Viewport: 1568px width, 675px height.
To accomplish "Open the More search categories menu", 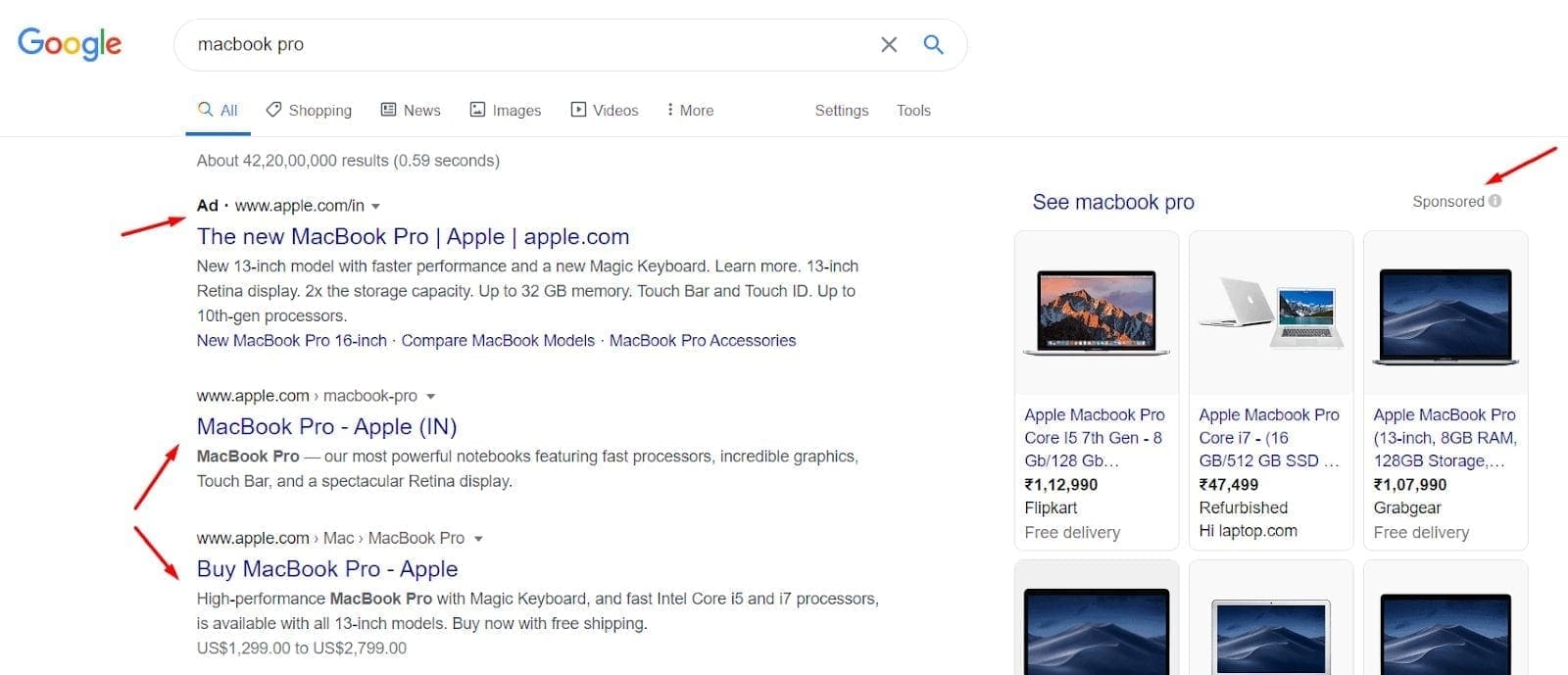I will [x=690, y=110].
